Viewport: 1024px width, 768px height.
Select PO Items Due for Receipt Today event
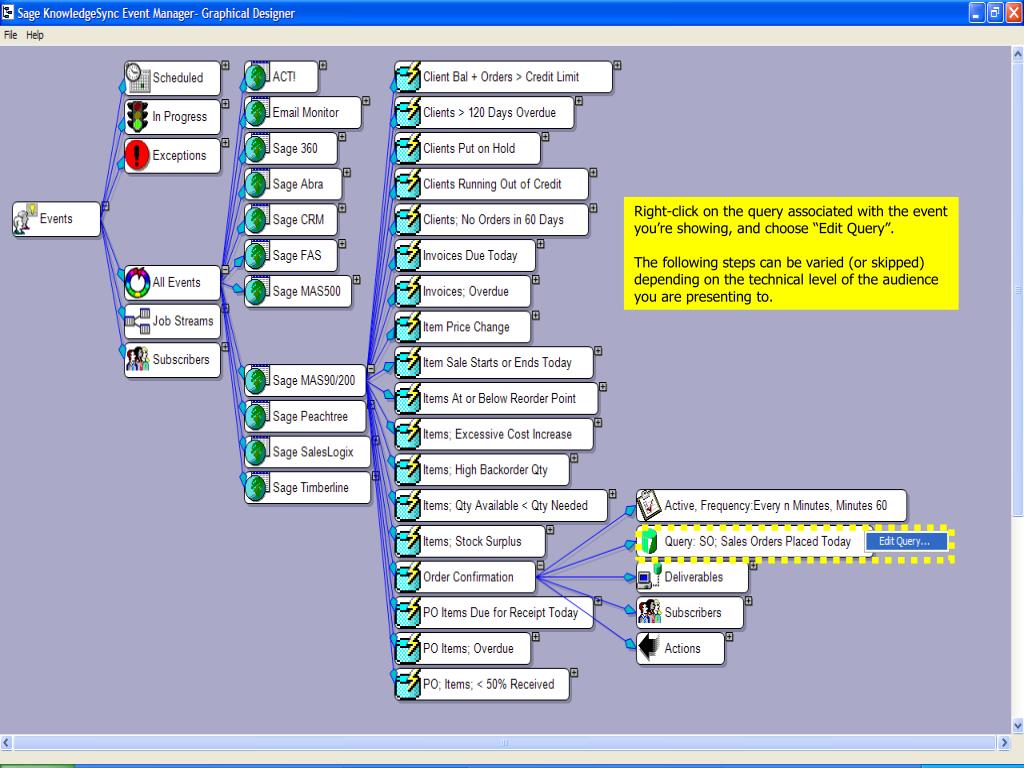click(x=494, y=613)
